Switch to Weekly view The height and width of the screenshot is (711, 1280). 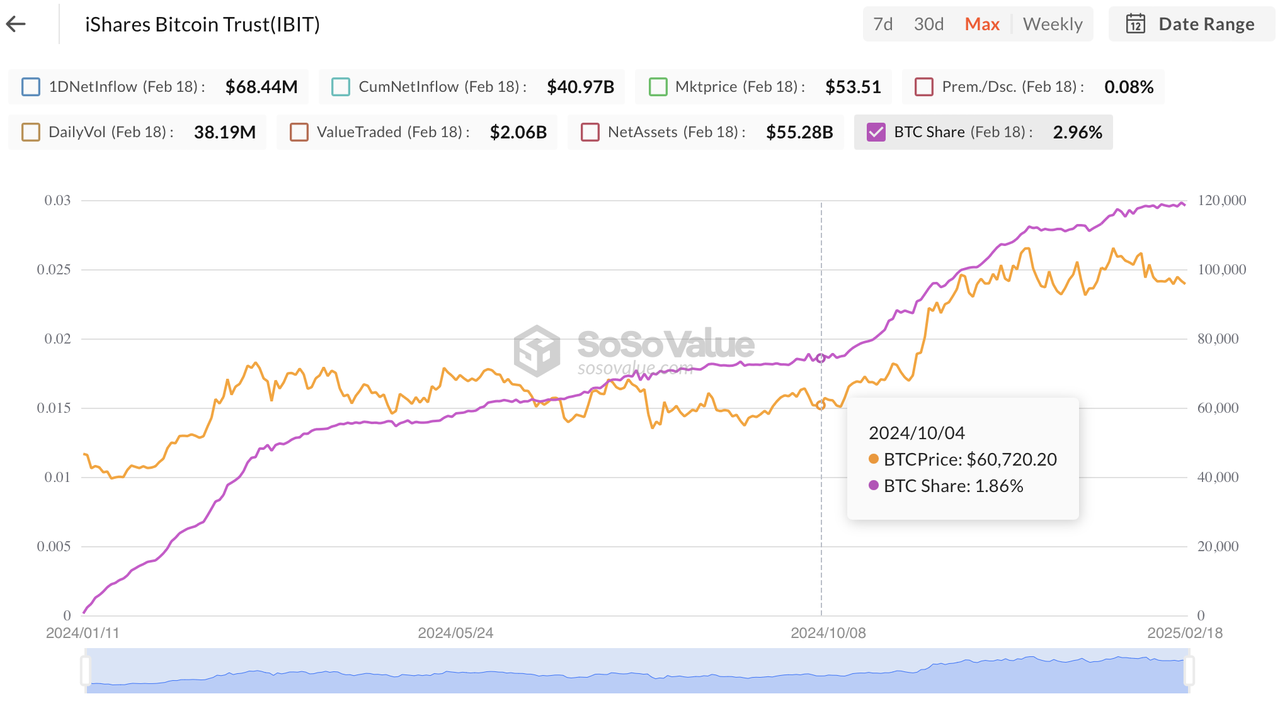[1052, 24]
